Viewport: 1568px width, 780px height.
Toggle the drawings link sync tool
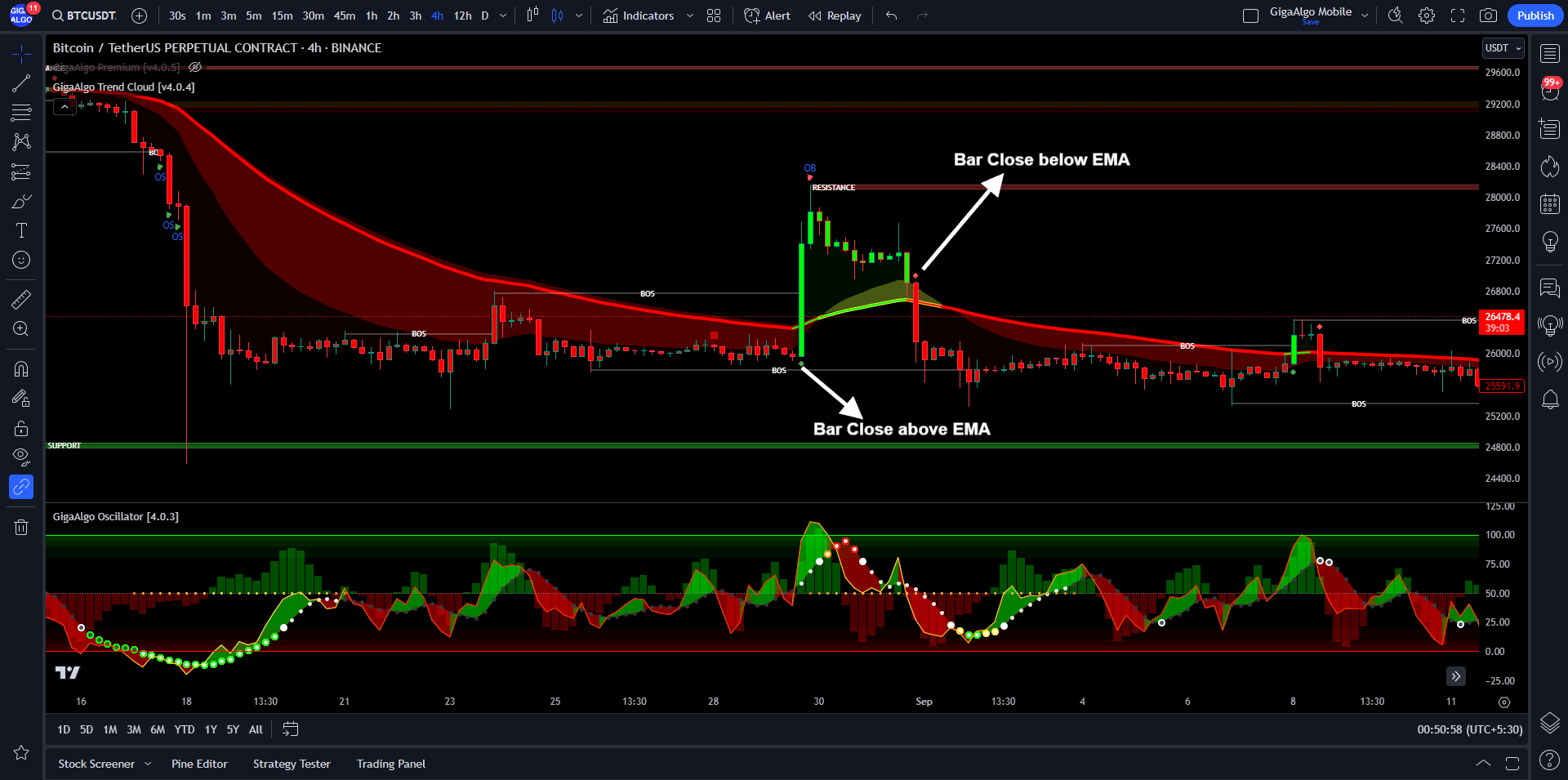point(21,487)
